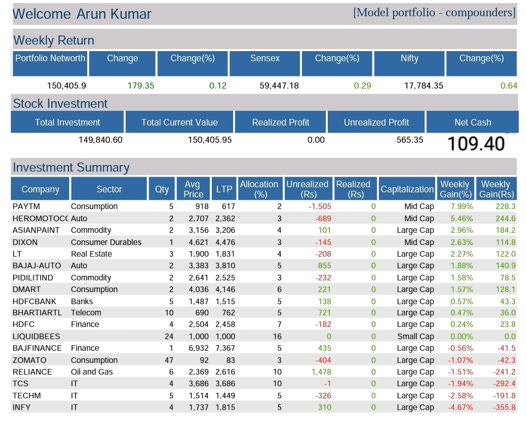Sort table by Capitalization header
The width and height of the screenshot is (527, 431).
coord(407,189)
